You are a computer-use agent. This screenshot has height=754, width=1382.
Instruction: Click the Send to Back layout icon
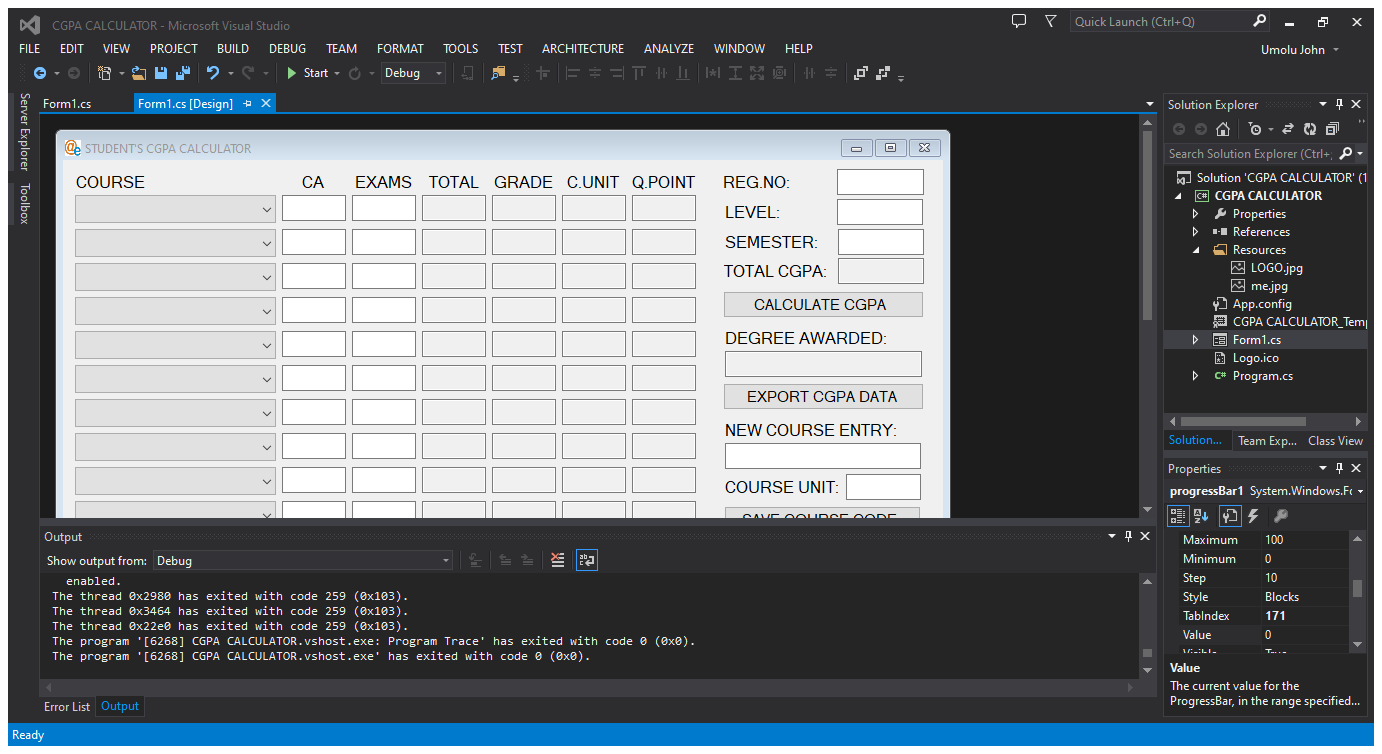click(883, 73)
